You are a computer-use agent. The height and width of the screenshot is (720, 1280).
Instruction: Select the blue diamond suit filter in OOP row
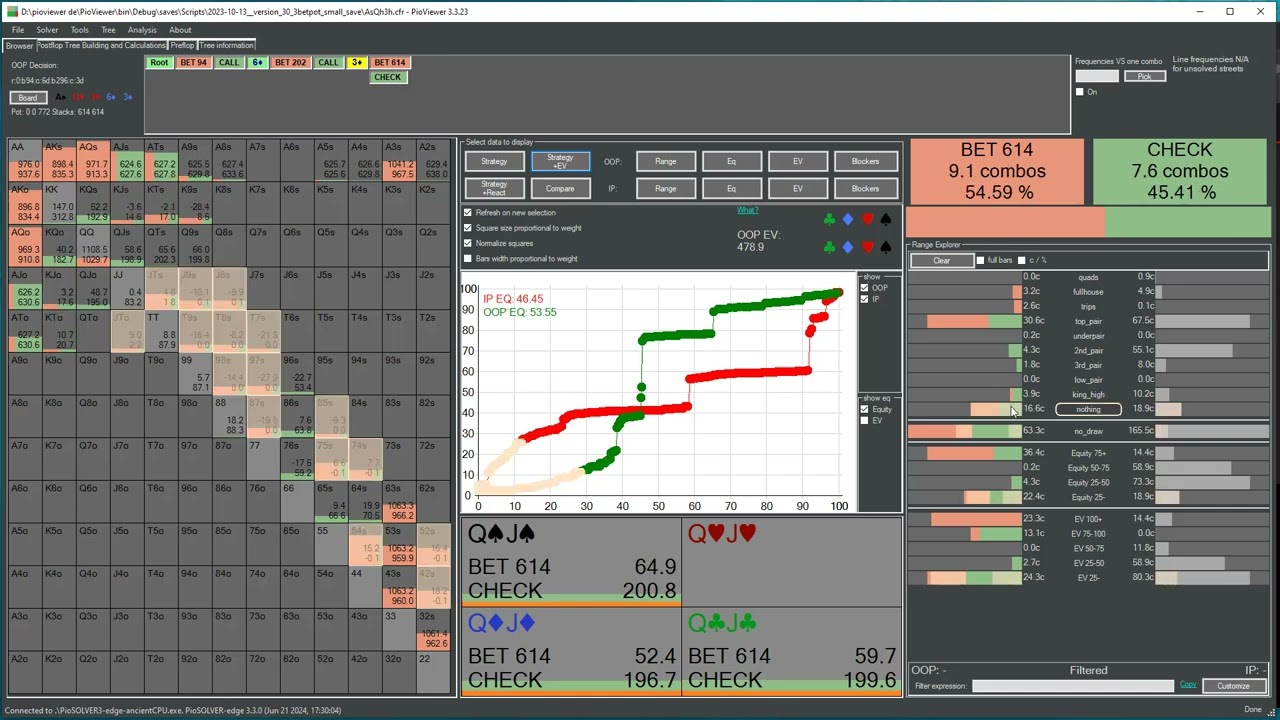848,219
